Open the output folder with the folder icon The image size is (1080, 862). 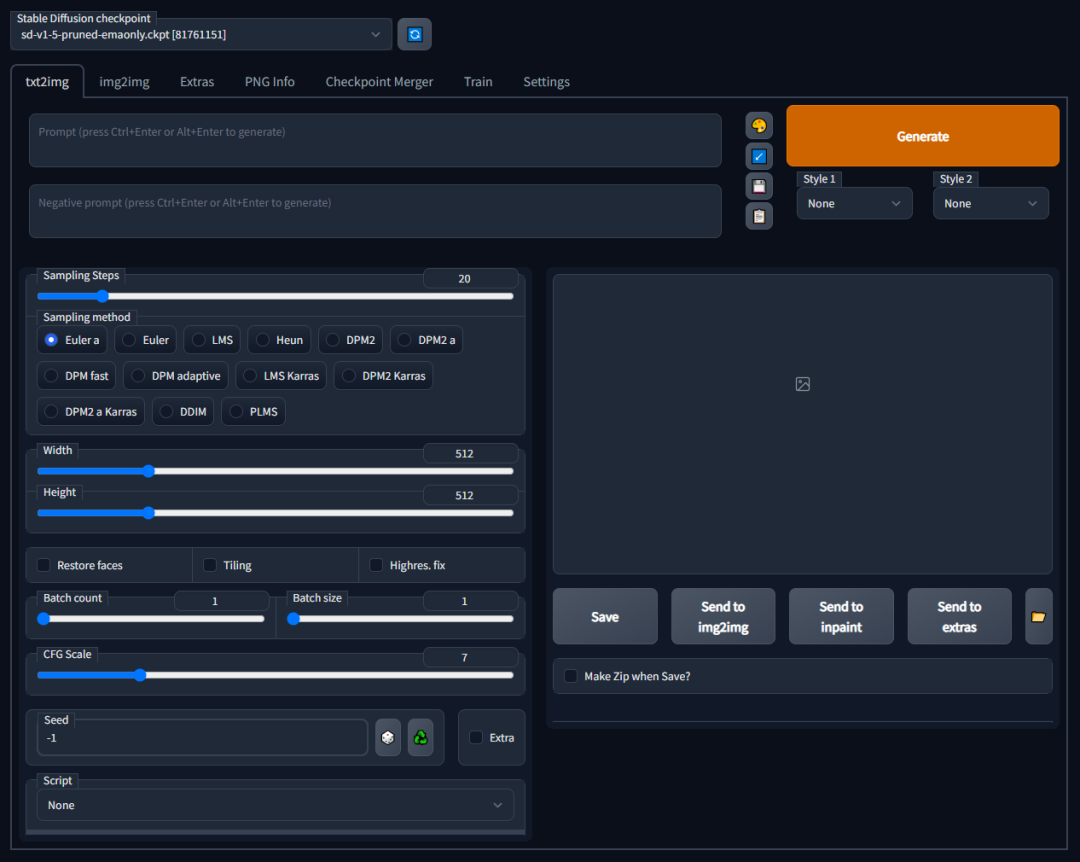[x=1038, y=617]
